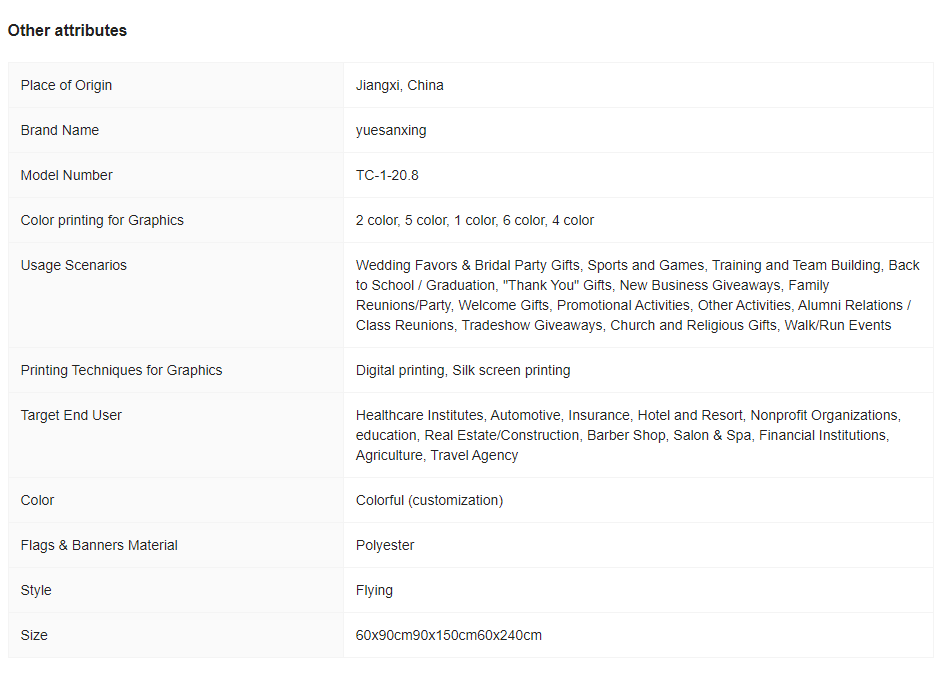
Task: Click the TC-1-20.8 model value
Action: (387, 175)
